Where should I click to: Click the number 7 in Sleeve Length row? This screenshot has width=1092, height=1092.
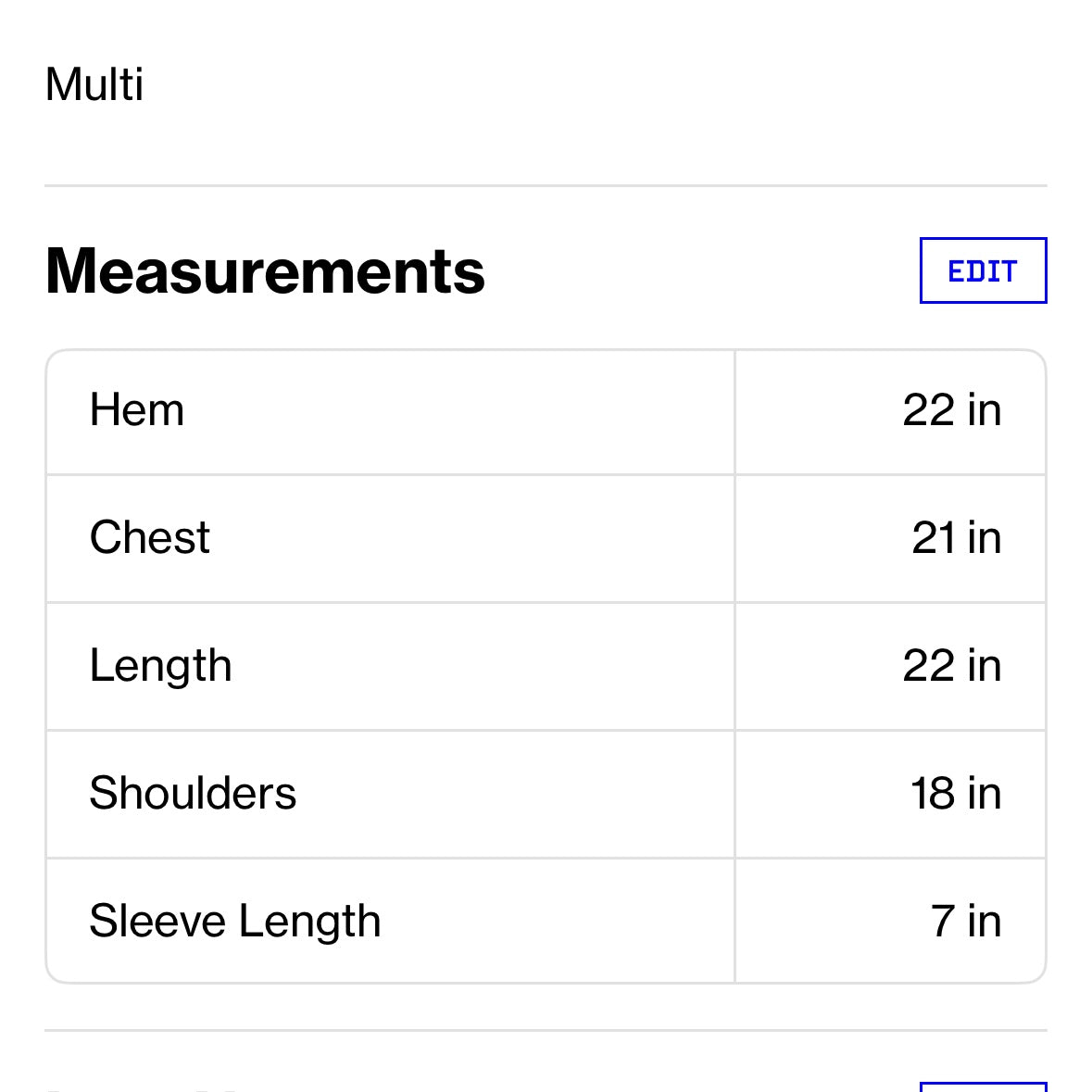[942, 922]
